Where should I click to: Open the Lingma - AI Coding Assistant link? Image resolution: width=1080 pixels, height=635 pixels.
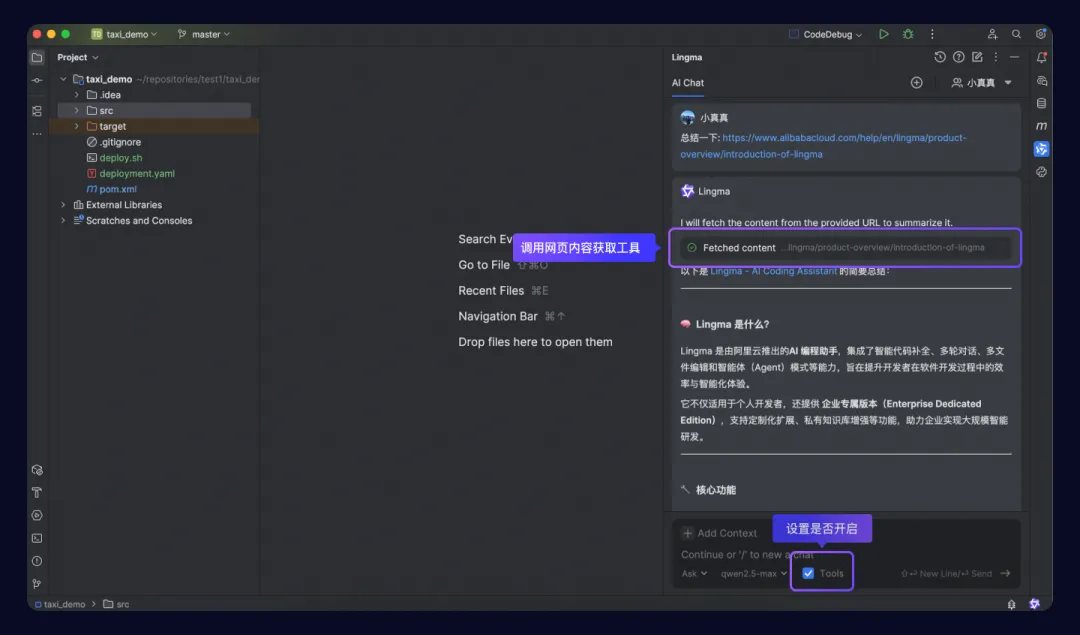point(773,271)
